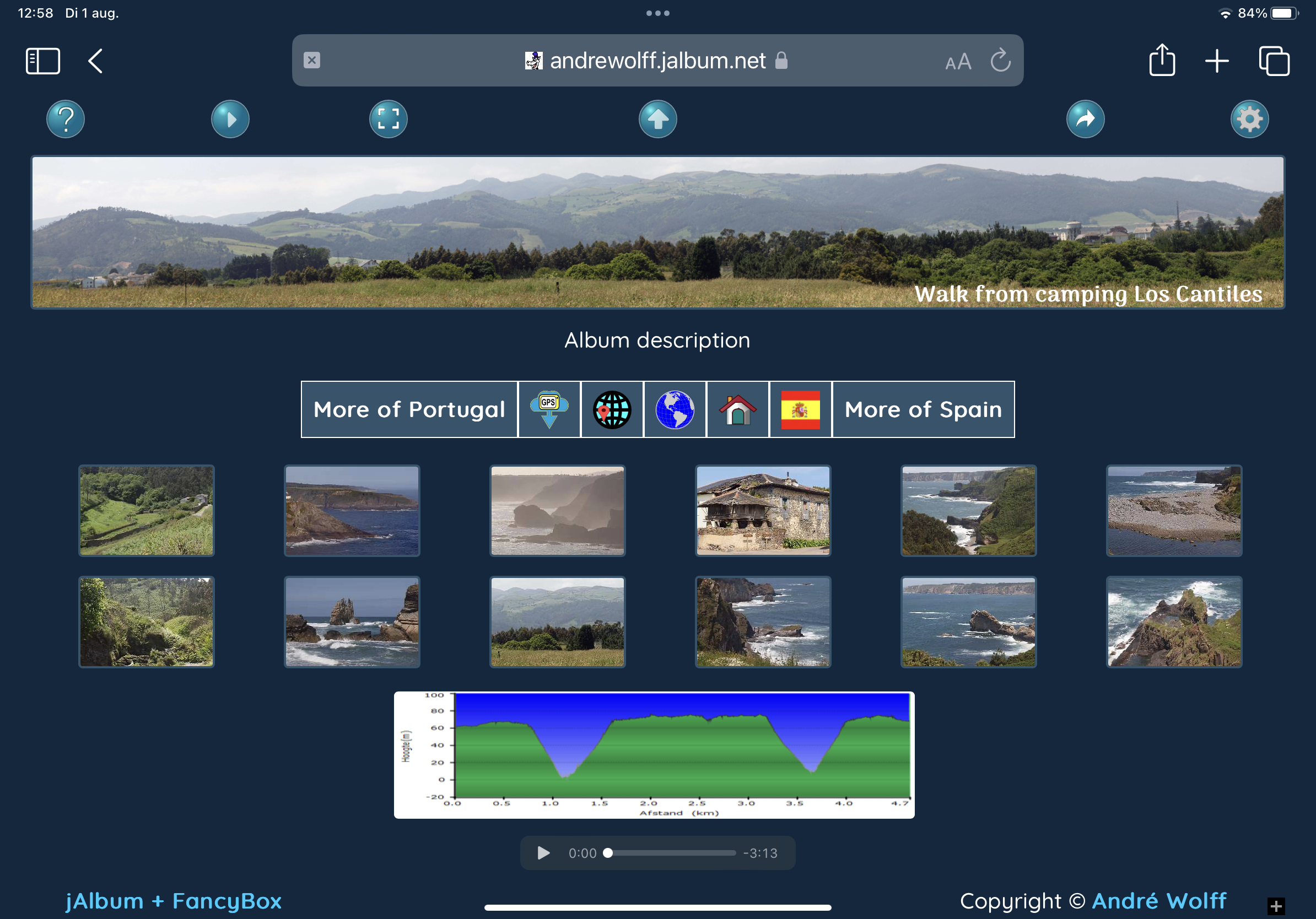Image resolution: width=1316 pixels, height=919 pixels.
Task: Open the map location globe icon
Action: coord(612,410)
